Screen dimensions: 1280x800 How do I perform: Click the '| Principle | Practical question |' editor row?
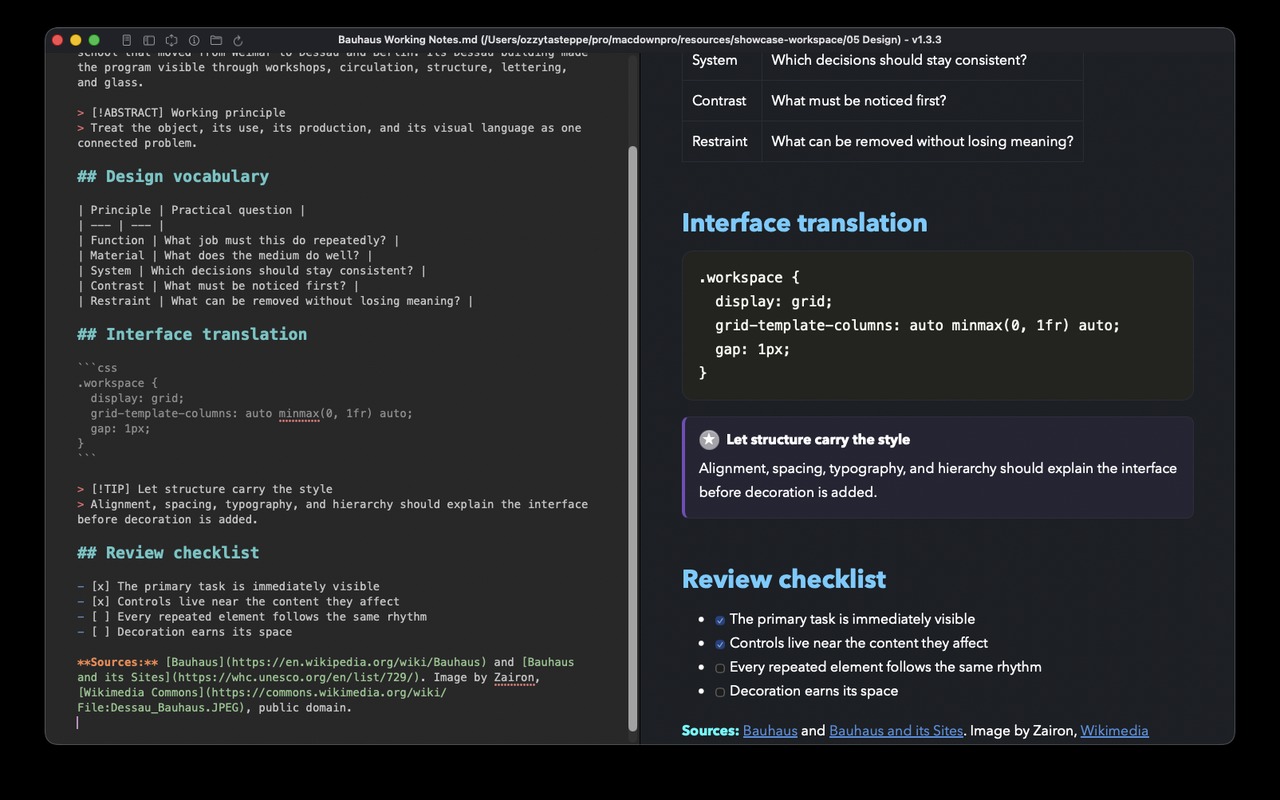click(x=191, y=210)
